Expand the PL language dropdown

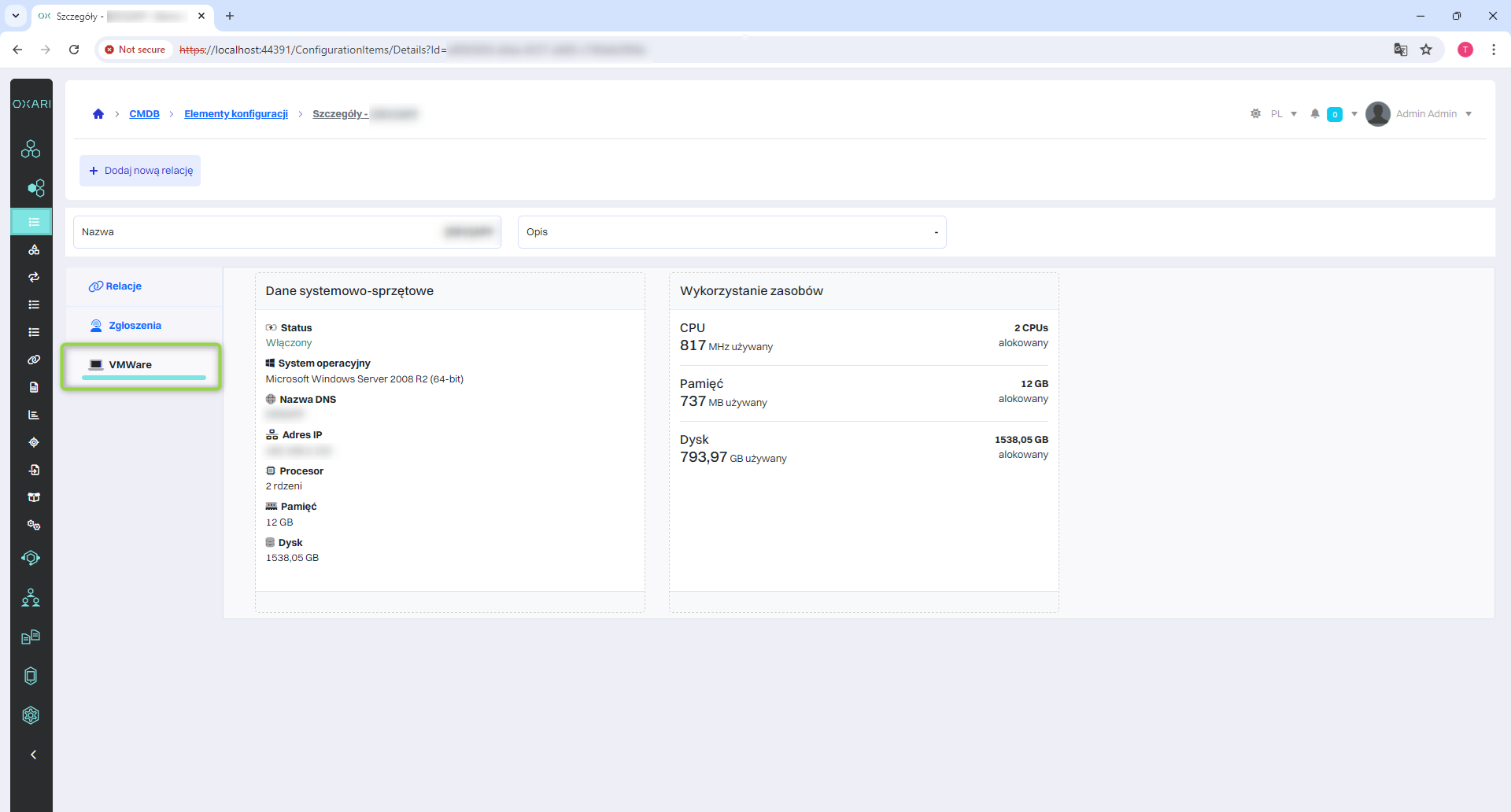[x=1284, y=114]
